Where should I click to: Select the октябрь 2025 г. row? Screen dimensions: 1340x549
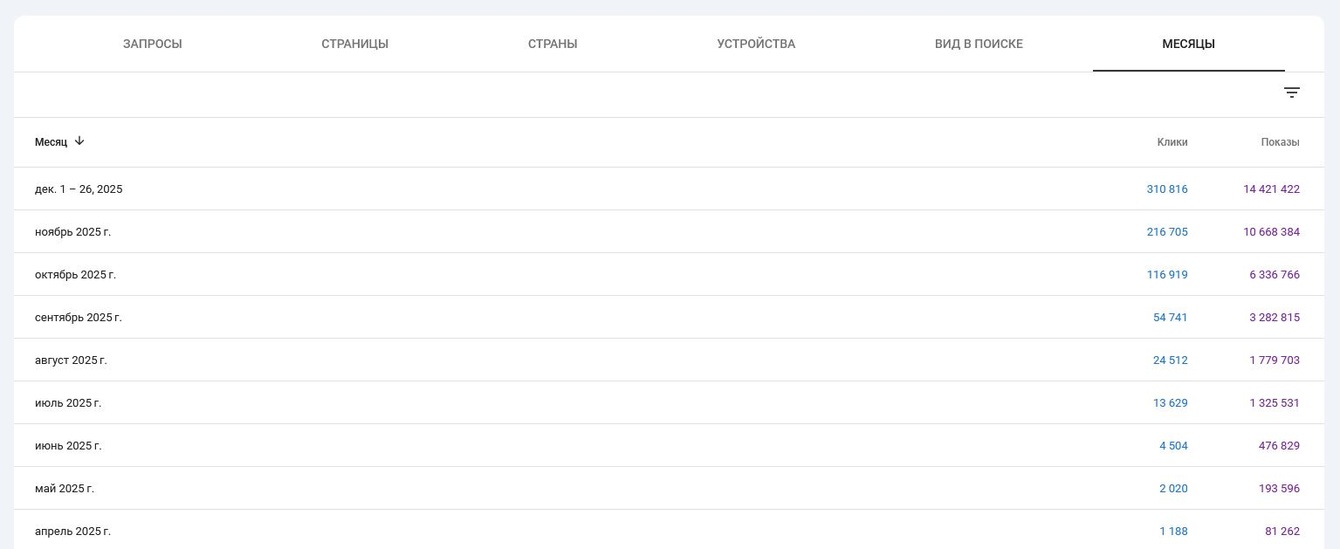75,275
